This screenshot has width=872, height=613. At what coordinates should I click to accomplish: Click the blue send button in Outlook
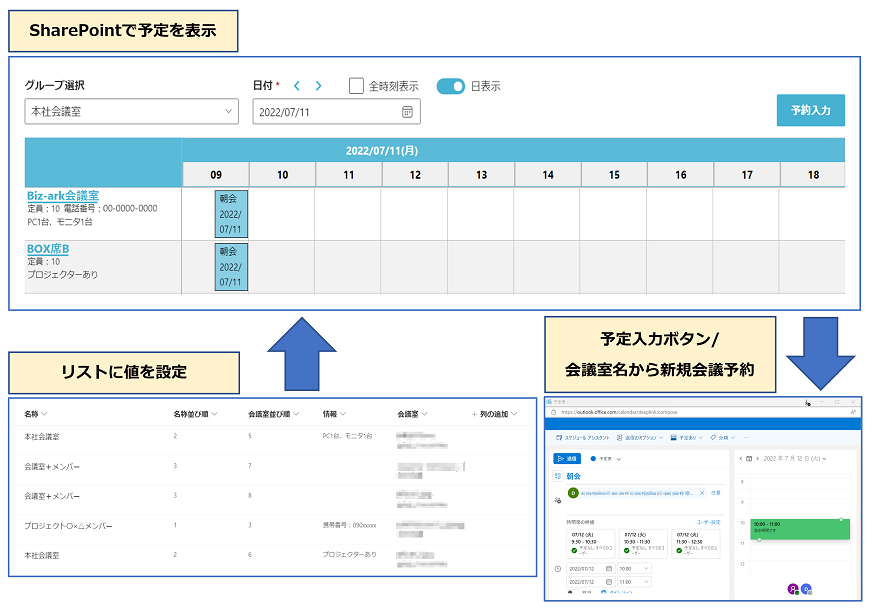pos(566,458)
